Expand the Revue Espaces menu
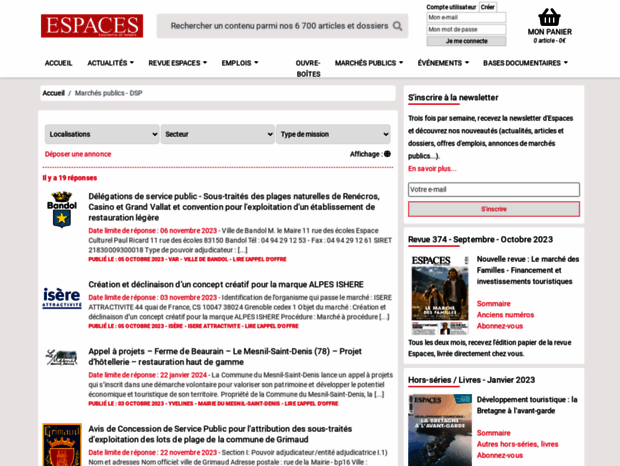Viewport: 620px width, 466px height. click(178, 63)
